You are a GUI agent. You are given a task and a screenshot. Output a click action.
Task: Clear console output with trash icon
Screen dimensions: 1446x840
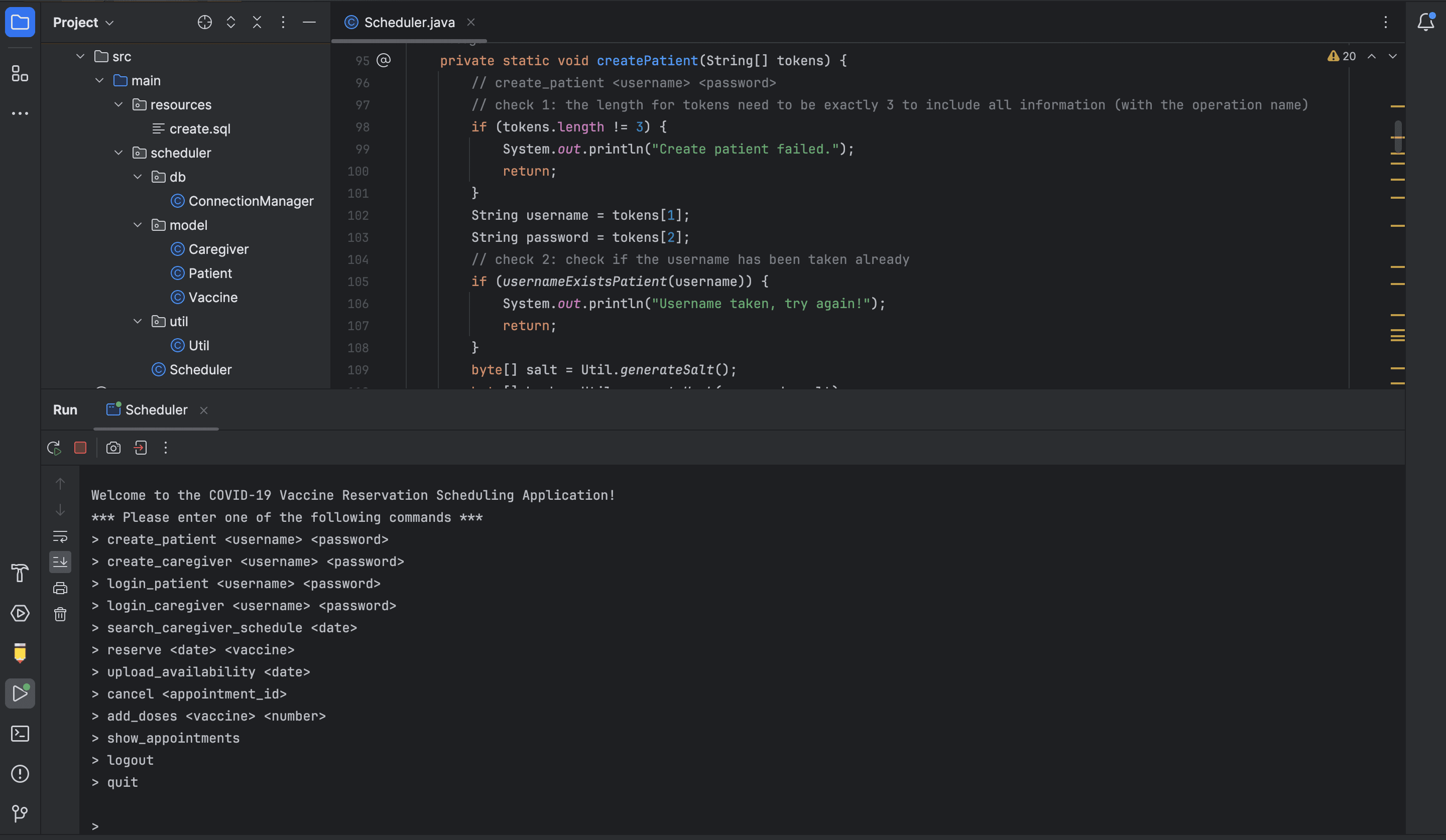coord(60,615)
